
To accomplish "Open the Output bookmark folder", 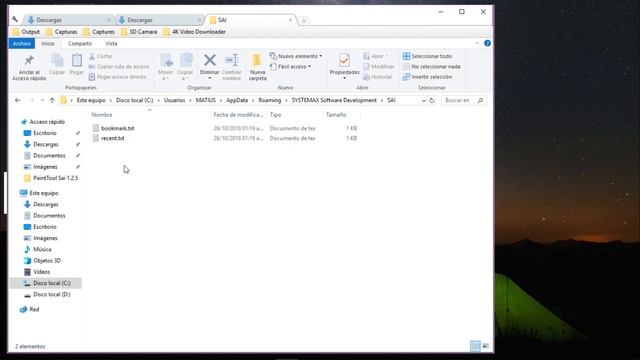I will (x=26, y=31).
